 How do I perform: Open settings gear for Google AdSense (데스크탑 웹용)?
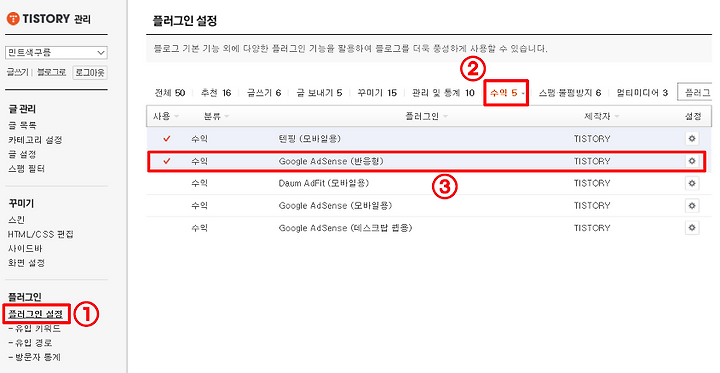pyautogui.click(x=692, y=228)
